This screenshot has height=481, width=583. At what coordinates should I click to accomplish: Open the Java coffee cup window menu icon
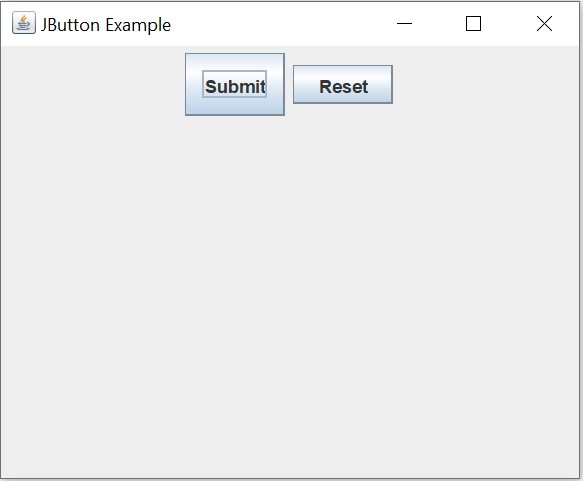(24, 23)
